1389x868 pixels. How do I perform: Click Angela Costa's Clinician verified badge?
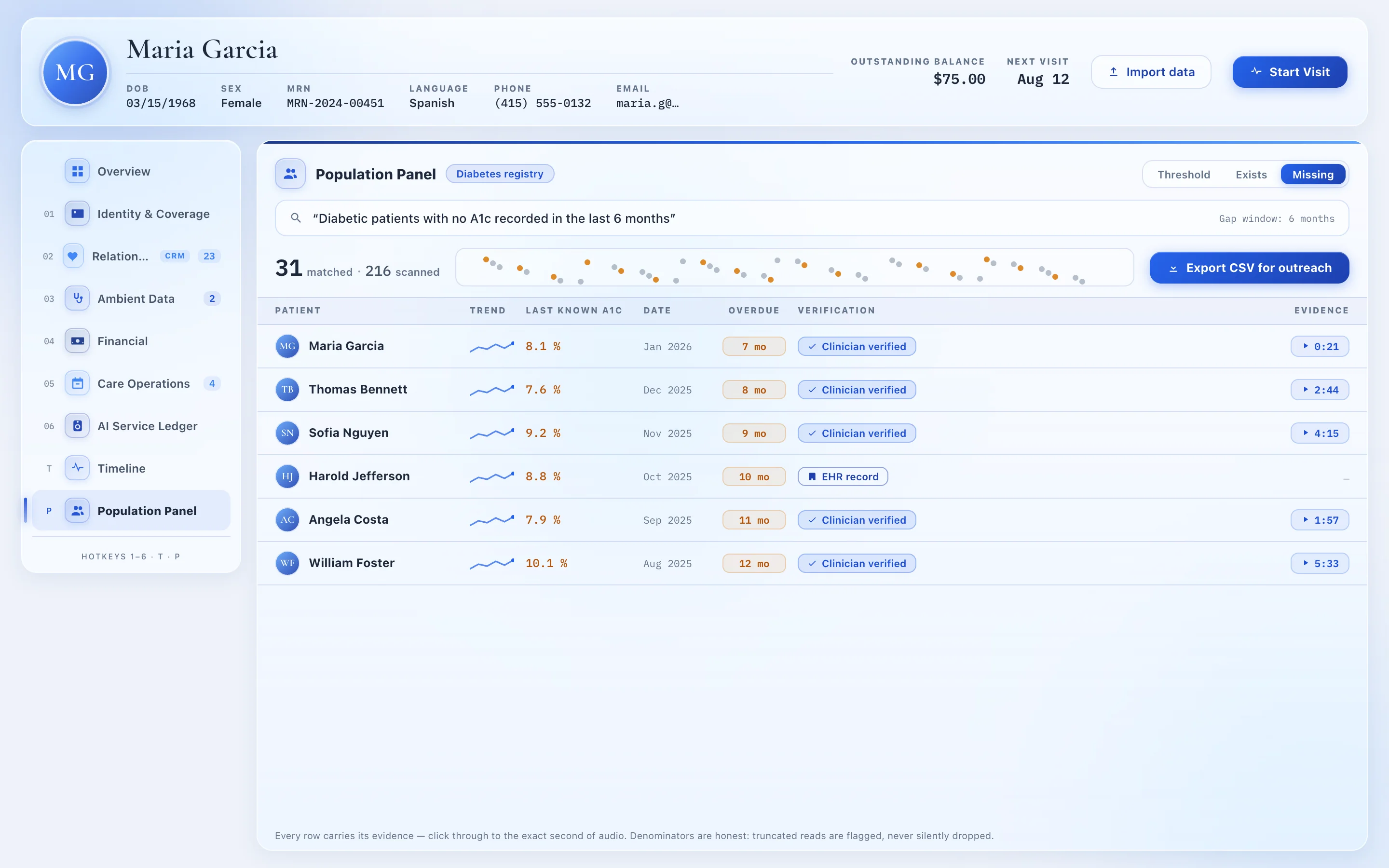857,520
